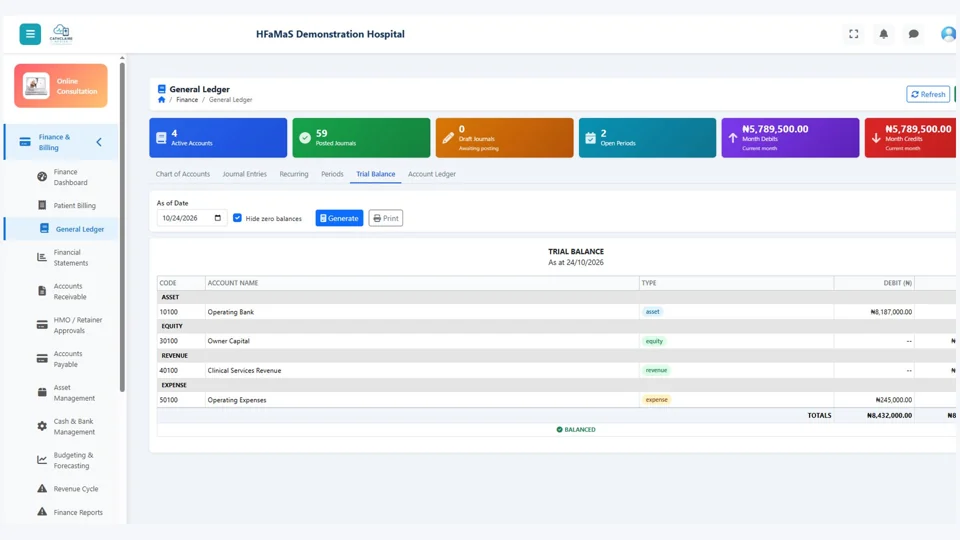Screen dimensions: 960x540
Task: Open the Cathclaire logo home
Action: click(x=61, y=34)
